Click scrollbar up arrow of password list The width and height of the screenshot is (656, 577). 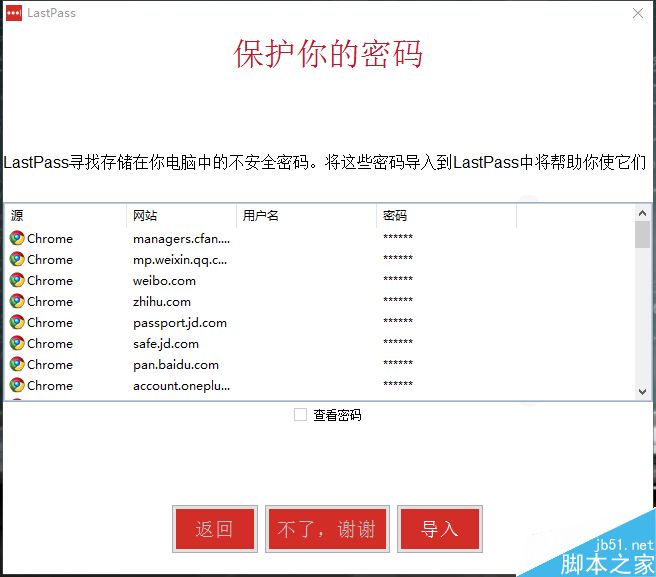coord(642,213)
